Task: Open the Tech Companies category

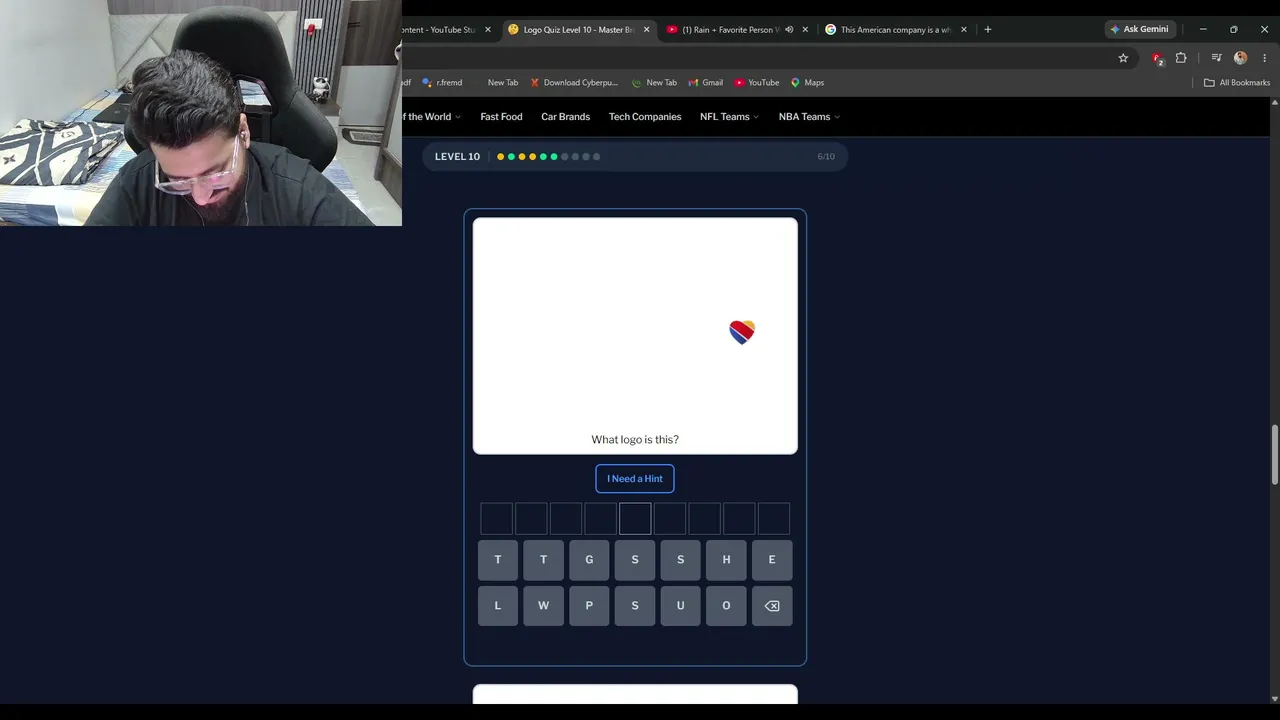Action: click(645, 117)
